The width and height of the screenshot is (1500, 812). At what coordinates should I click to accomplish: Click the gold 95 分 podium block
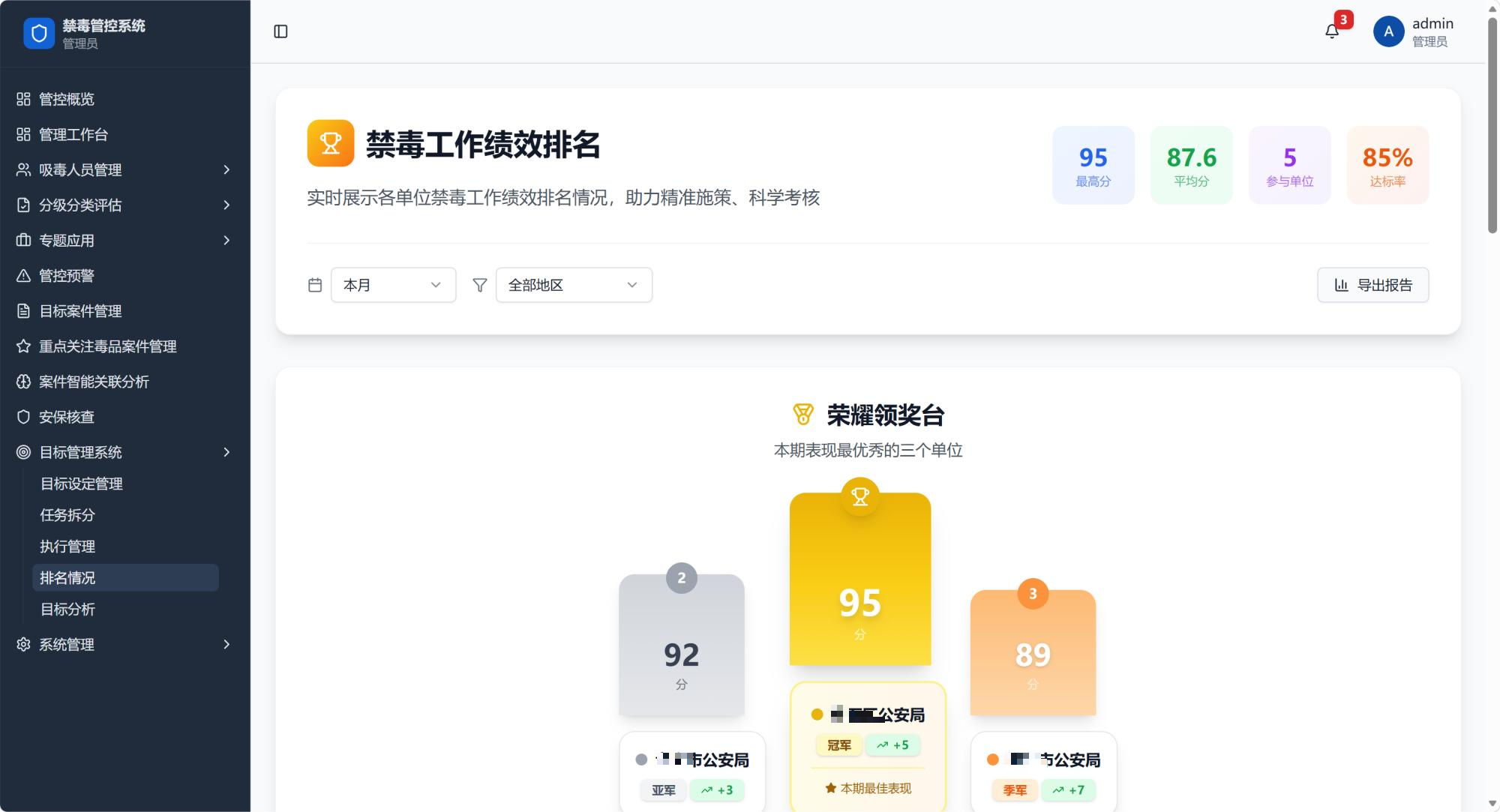coord(860,579)
